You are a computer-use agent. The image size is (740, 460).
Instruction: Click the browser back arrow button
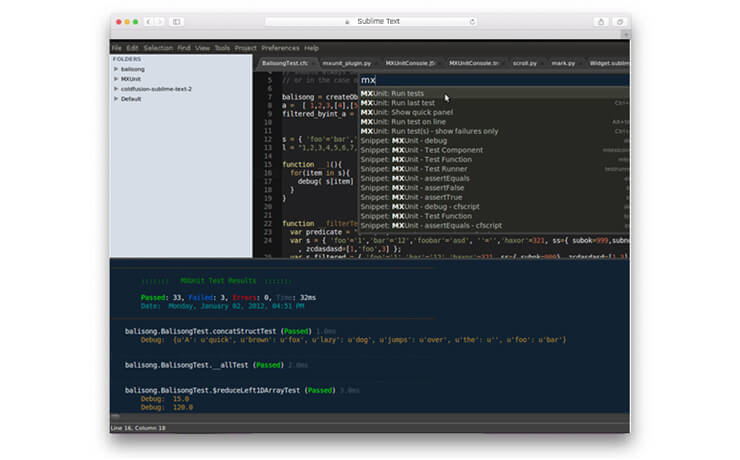pos(148,22)
